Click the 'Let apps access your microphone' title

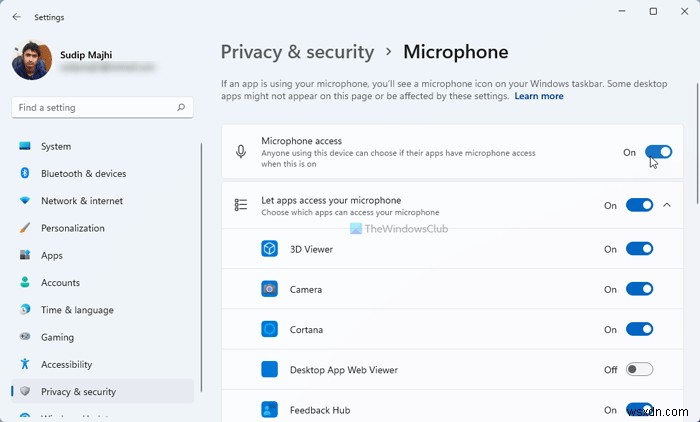click(331, 200)
